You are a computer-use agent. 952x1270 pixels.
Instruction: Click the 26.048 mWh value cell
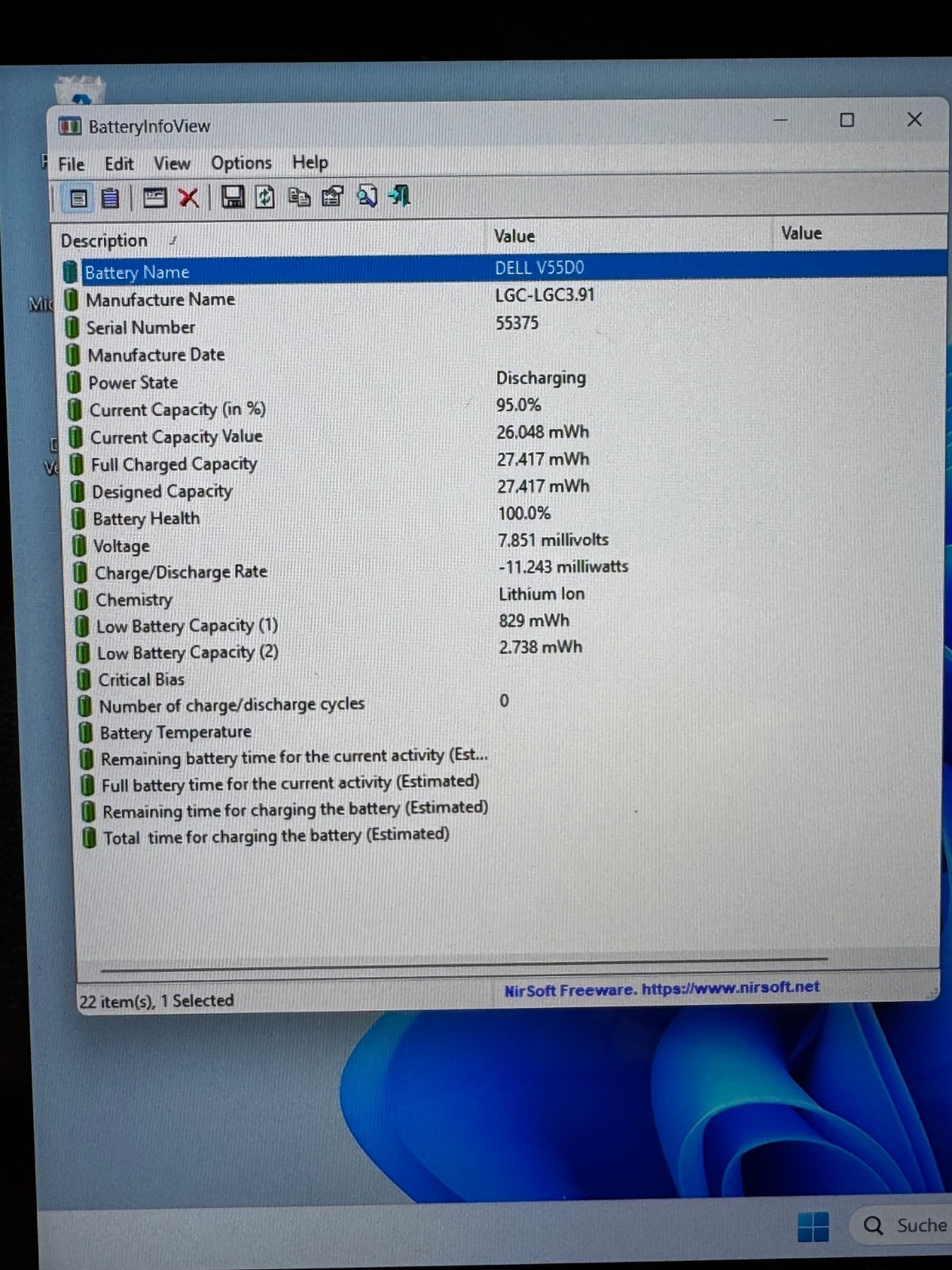543,433
